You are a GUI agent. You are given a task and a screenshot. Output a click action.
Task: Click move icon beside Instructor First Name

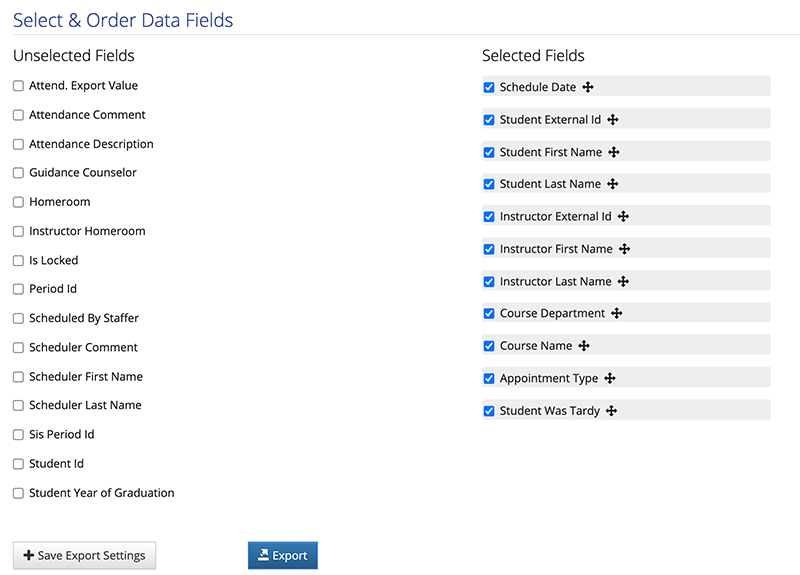click(624, 249)
